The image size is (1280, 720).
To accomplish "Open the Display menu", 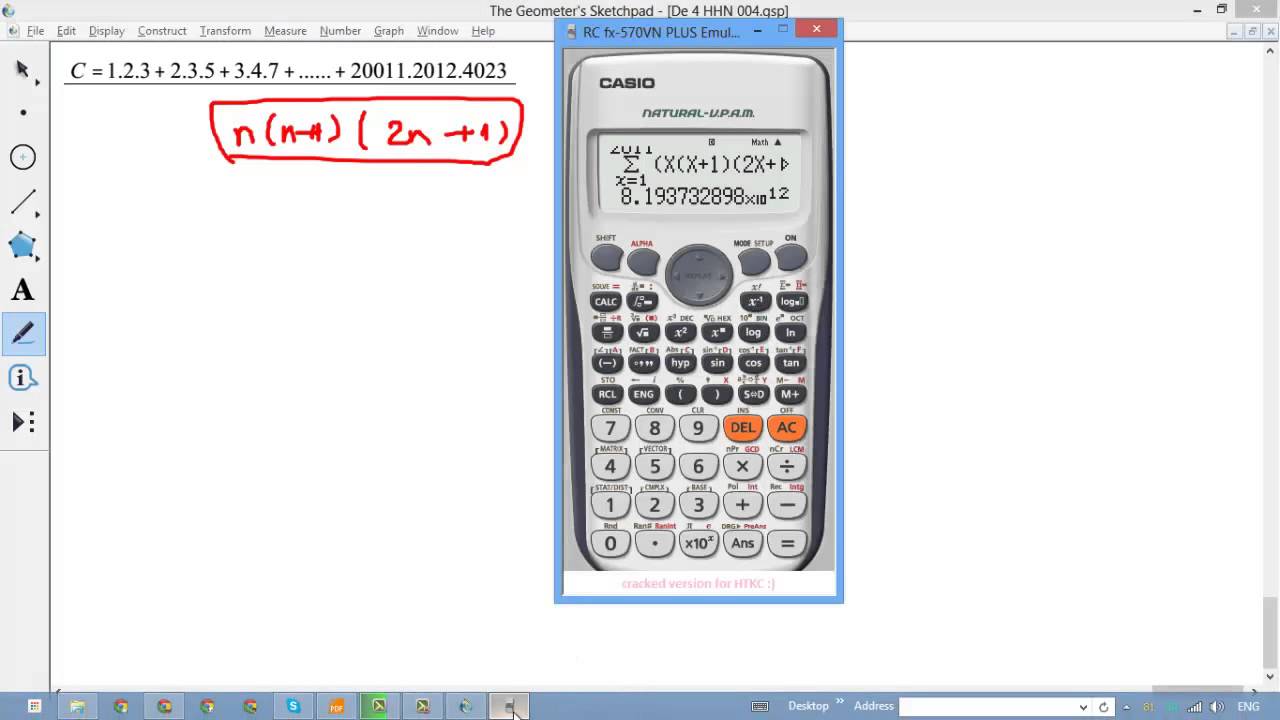I will [106, 31].
